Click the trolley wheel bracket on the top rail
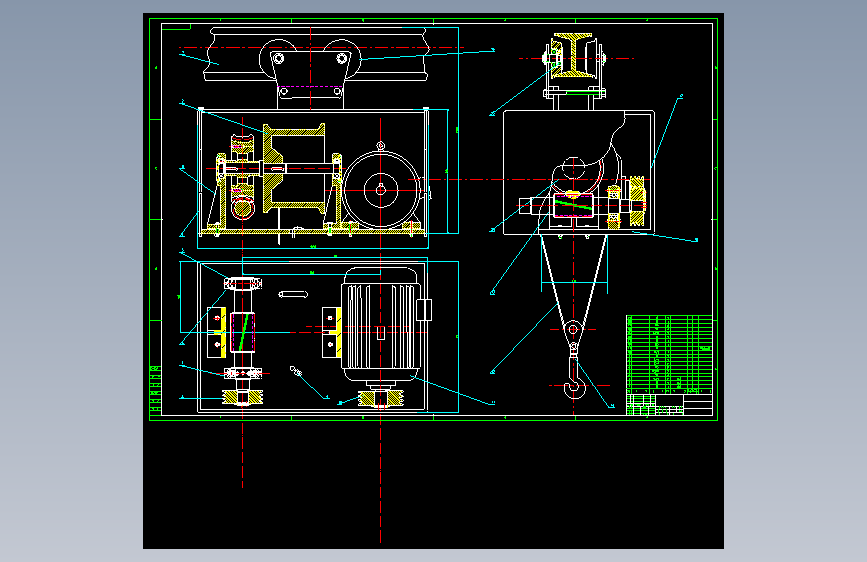 [310, 75]
